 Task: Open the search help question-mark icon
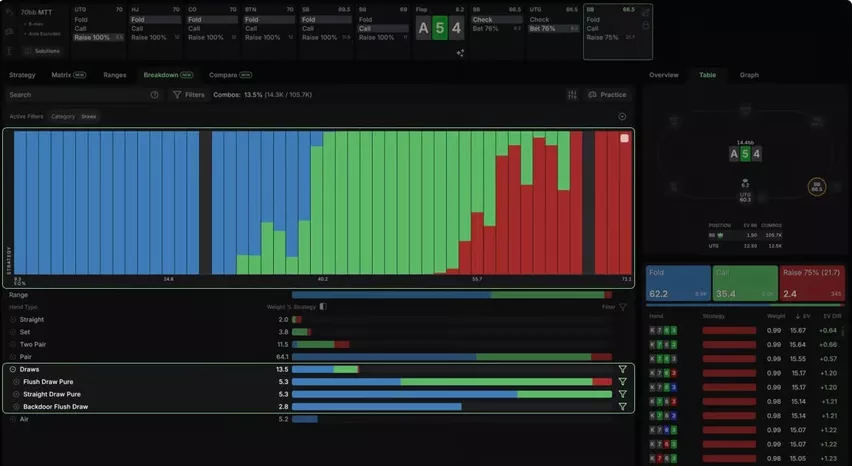click(154, 95)
